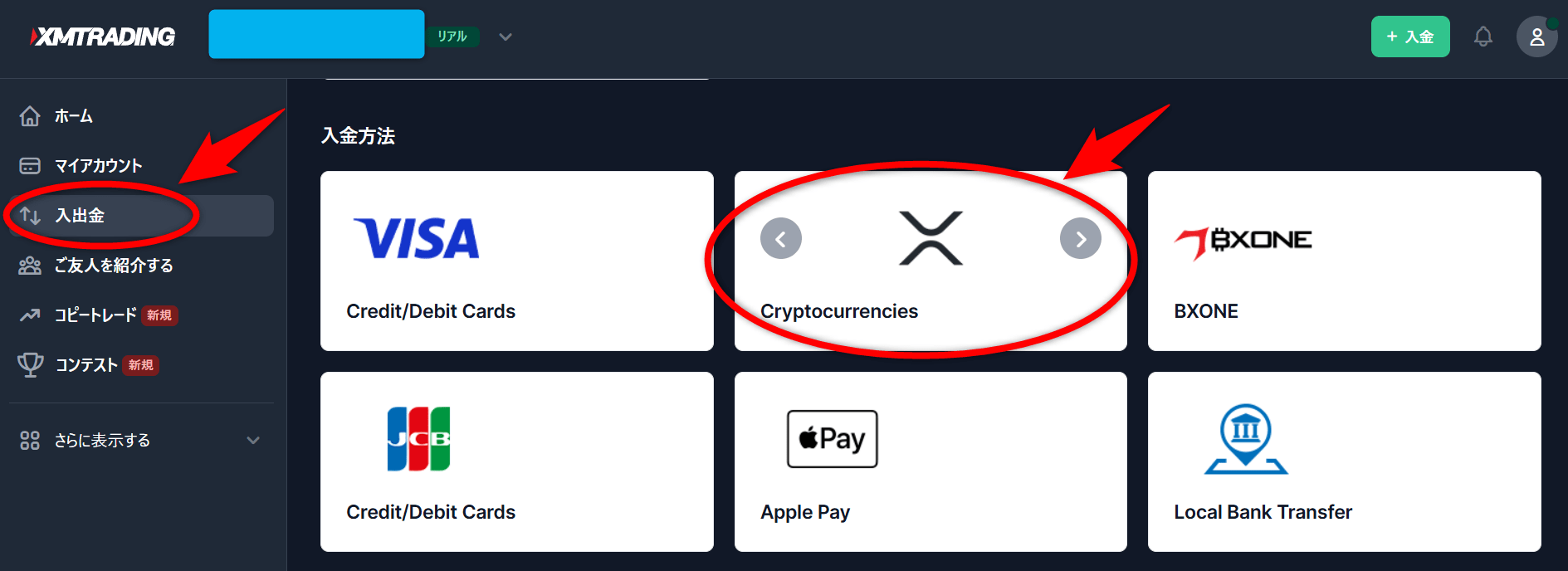Screen dimensions: 1568x571
Task: Open the notifications bell icon
Action: 1483,37
